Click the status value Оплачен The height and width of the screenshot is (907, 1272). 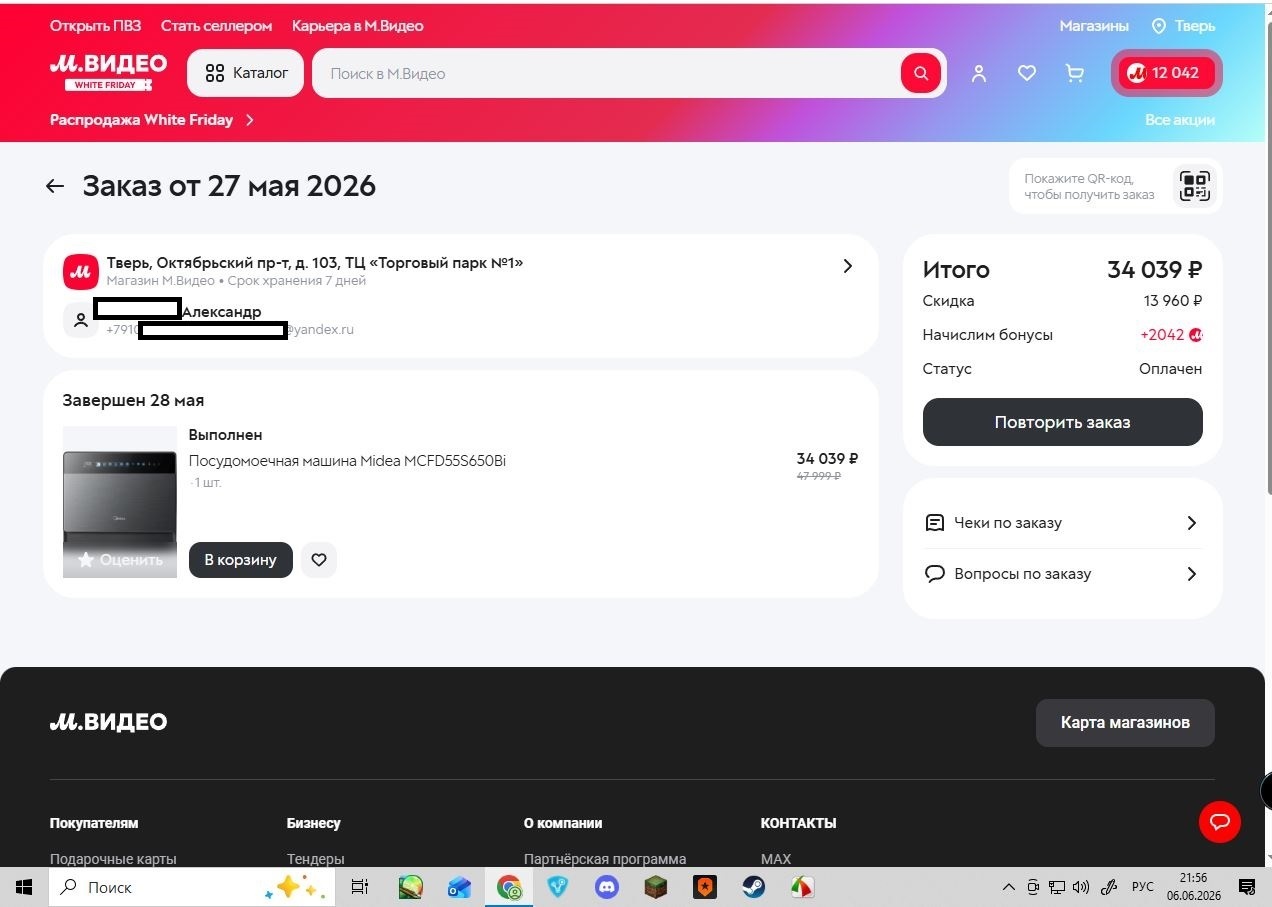click(x=1170, y=369)
